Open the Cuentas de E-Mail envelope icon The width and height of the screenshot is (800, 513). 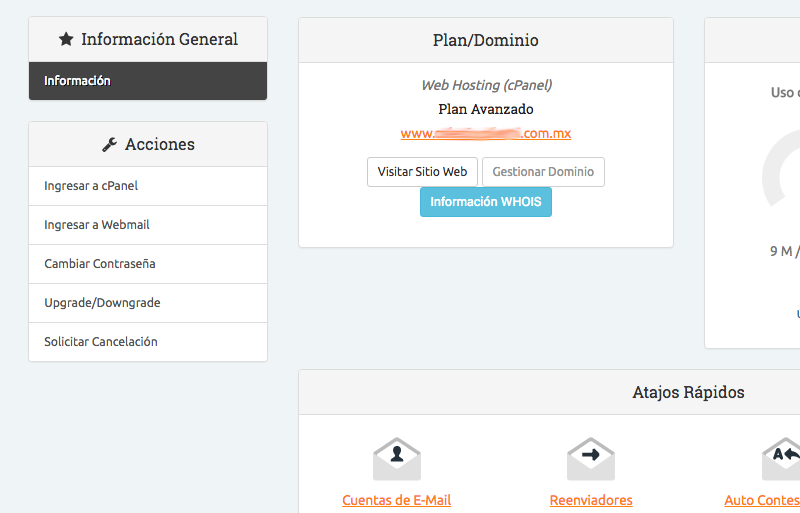[397, 459]
